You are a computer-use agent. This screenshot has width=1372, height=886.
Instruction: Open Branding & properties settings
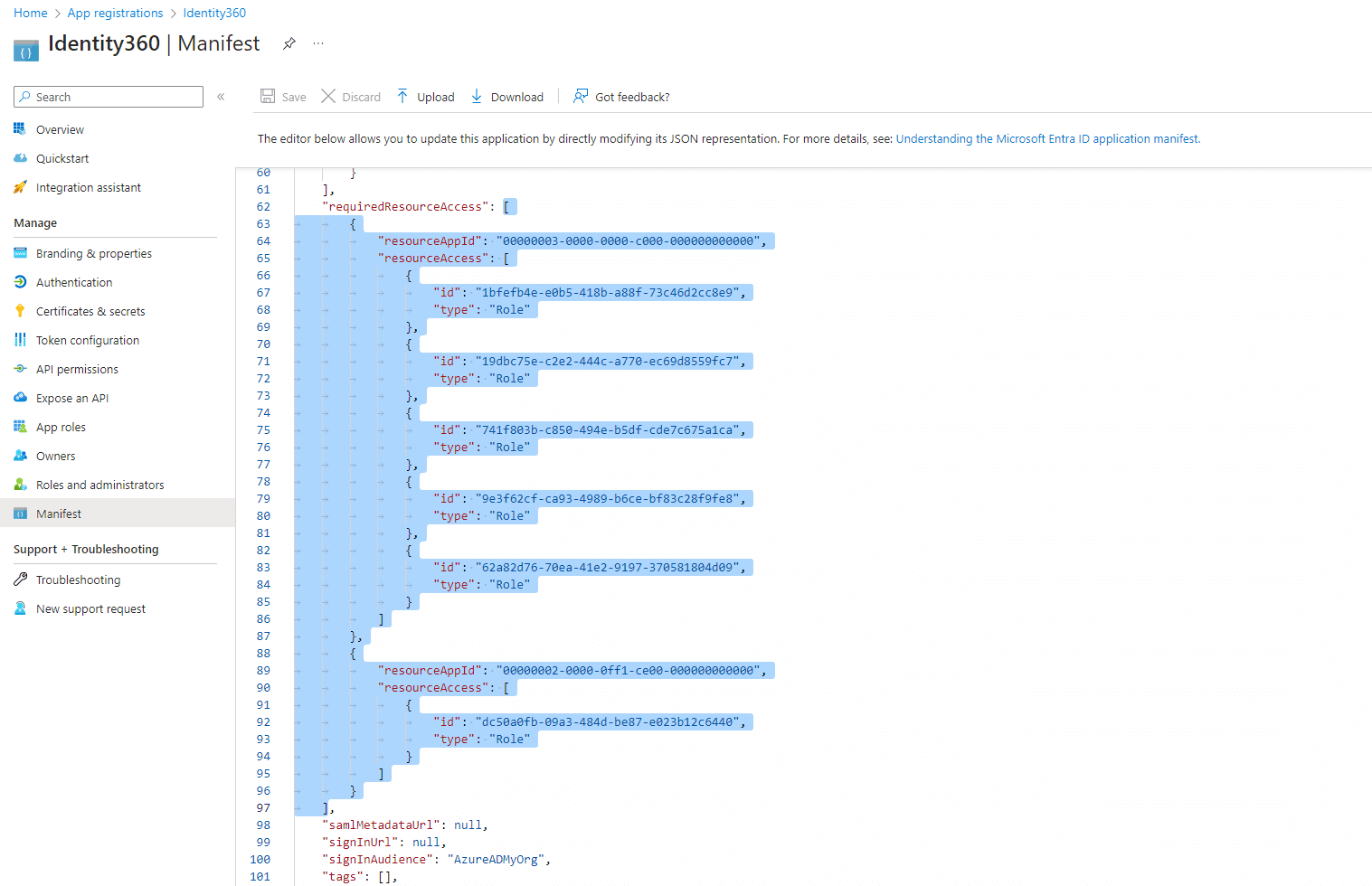pos(93,253)
